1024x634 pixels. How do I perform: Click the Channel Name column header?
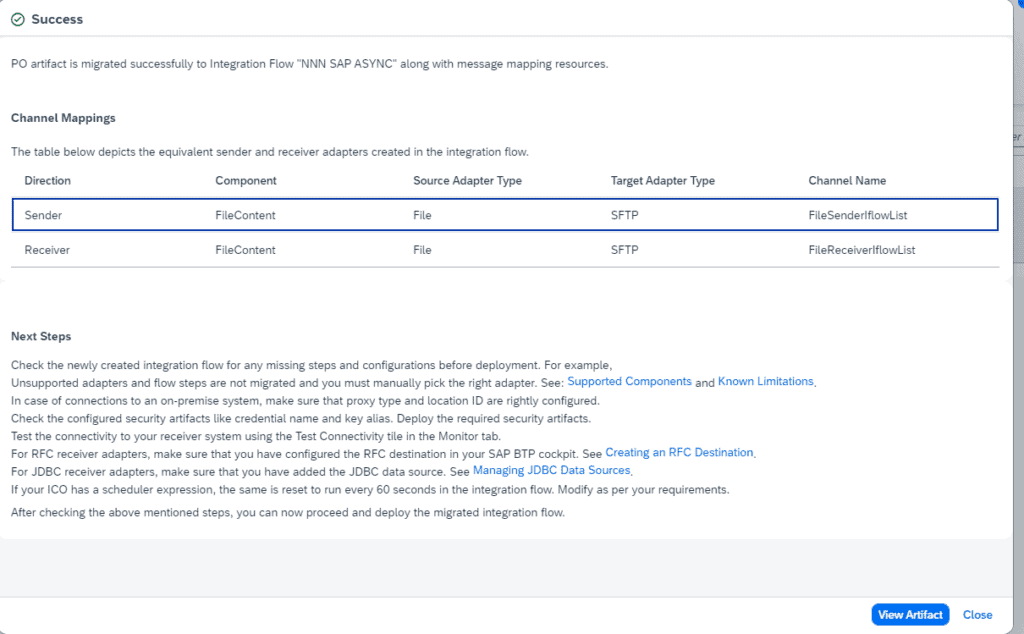coord(847,180)
